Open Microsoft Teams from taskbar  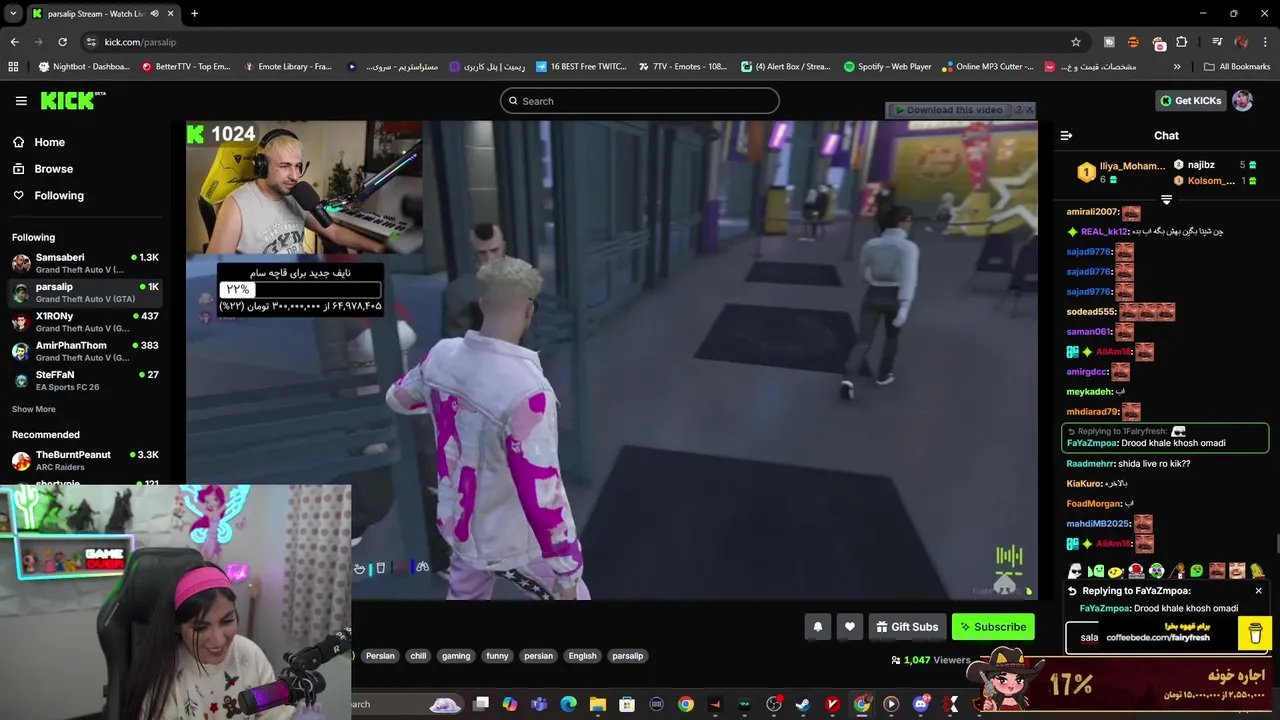tap(539, 704)
